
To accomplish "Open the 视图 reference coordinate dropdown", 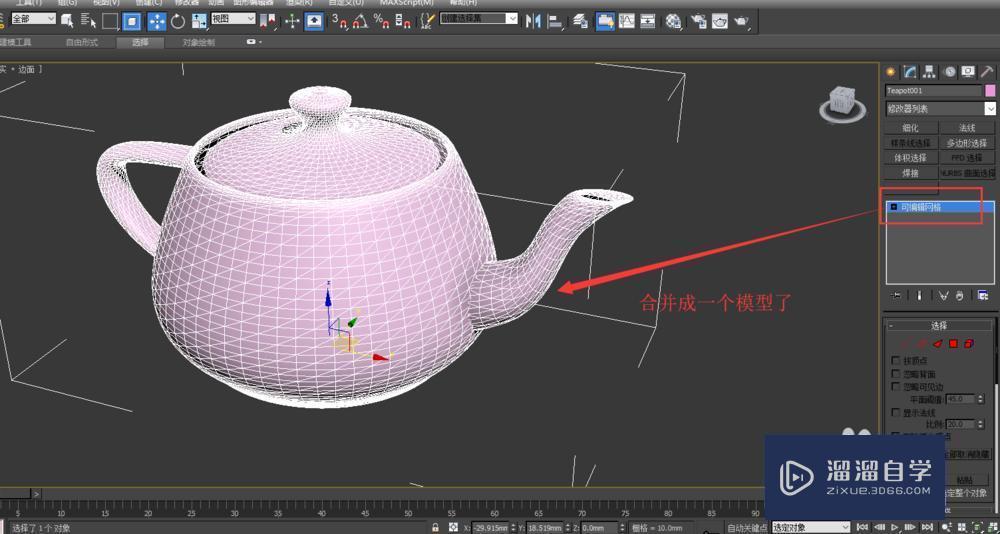I will coord(233,19).
